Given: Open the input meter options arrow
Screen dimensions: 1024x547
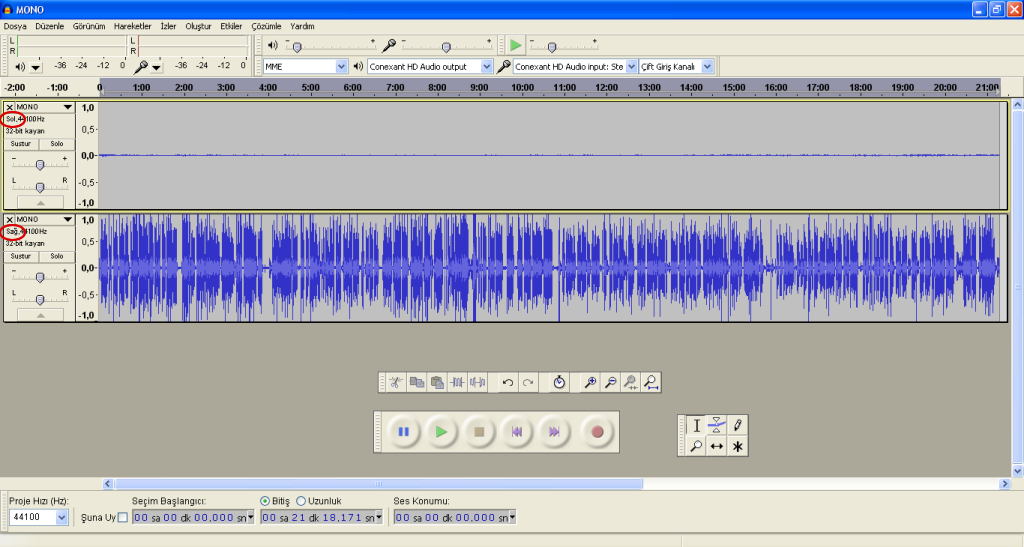Looking at the screenshot, I should tap(156, 67).
